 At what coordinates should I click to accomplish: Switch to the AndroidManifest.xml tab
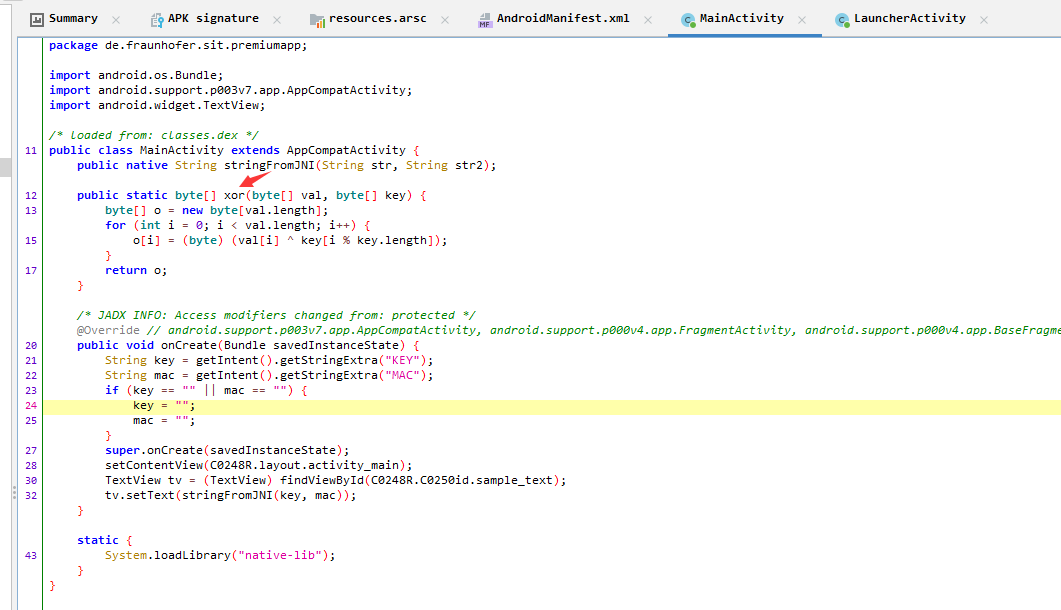[x=563, y=19]
